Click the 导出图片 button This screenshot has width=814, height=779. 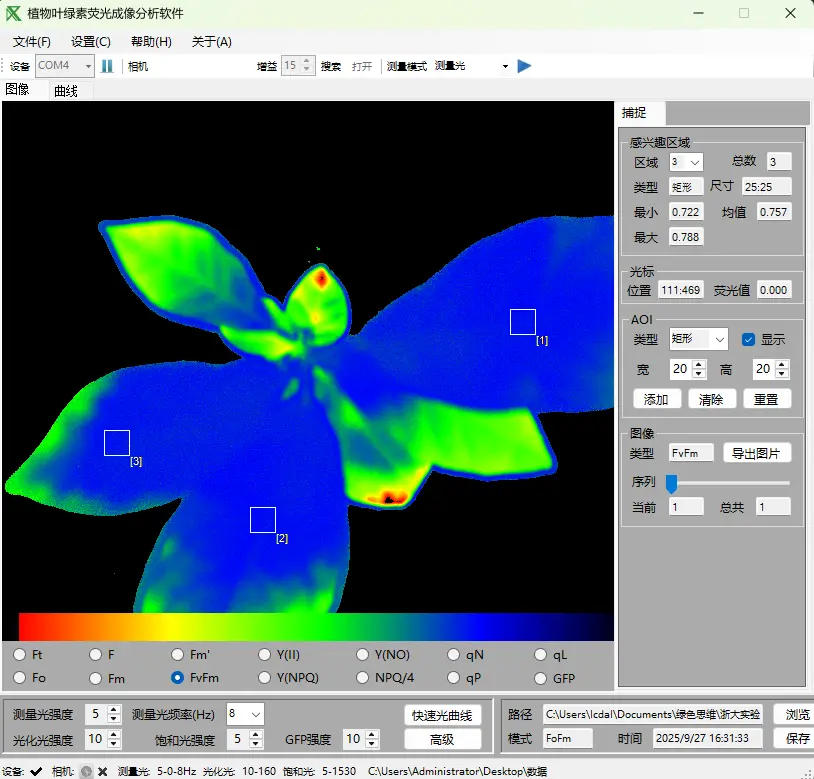(757, 453)
